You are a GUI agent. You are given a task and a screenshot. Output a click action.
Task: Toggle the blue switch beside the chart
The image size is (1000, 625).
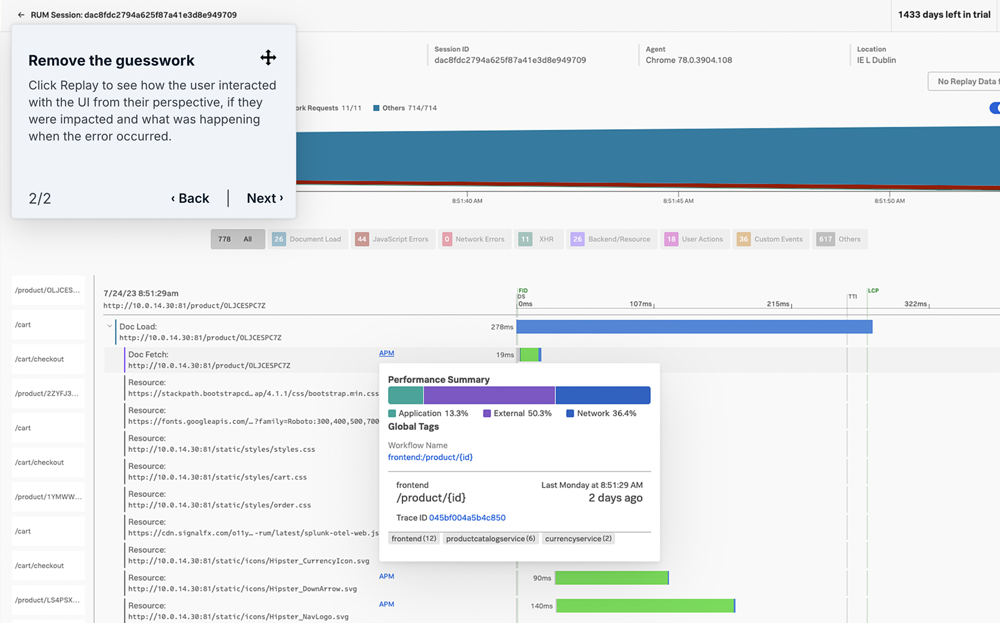[x=995, y=108]
